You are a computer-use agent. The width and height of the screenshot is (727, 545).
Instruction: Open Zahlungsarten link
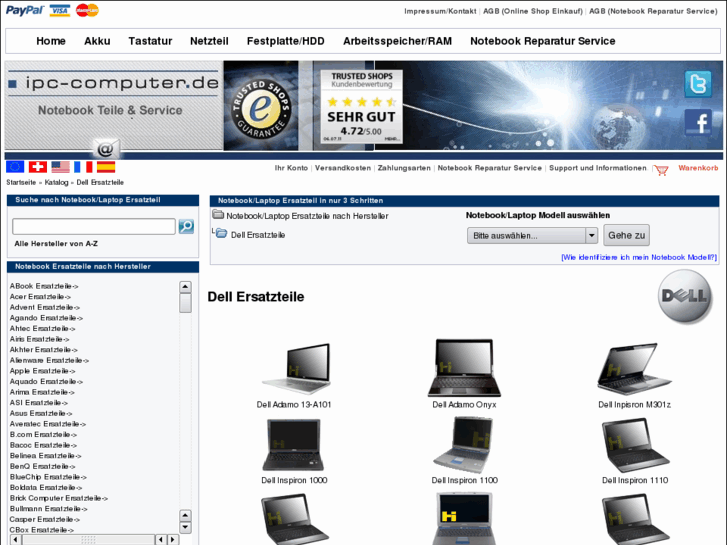(x=404, y=168)
